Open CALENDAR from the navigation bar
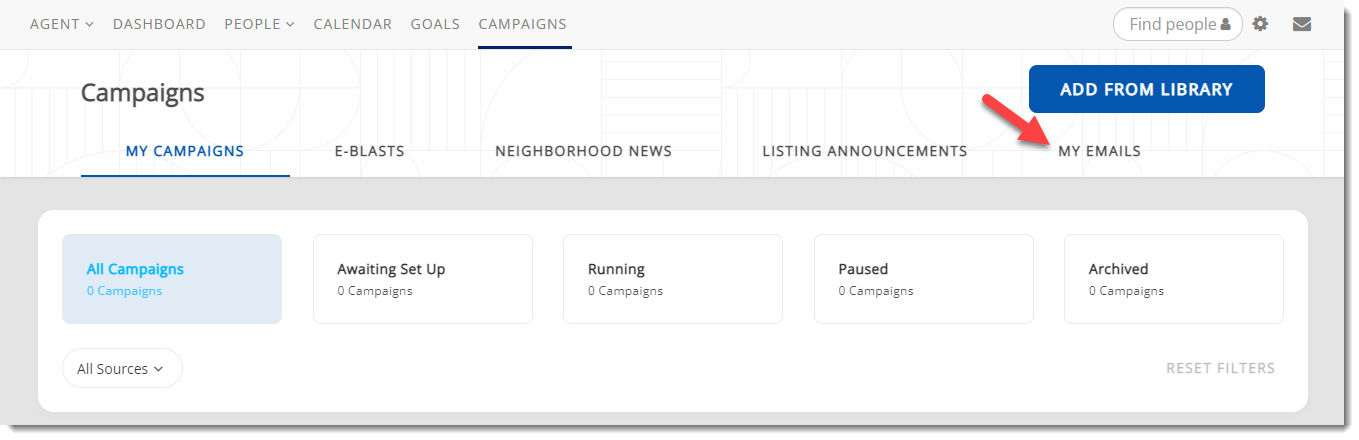1359x440 pixels. [353, 24]
